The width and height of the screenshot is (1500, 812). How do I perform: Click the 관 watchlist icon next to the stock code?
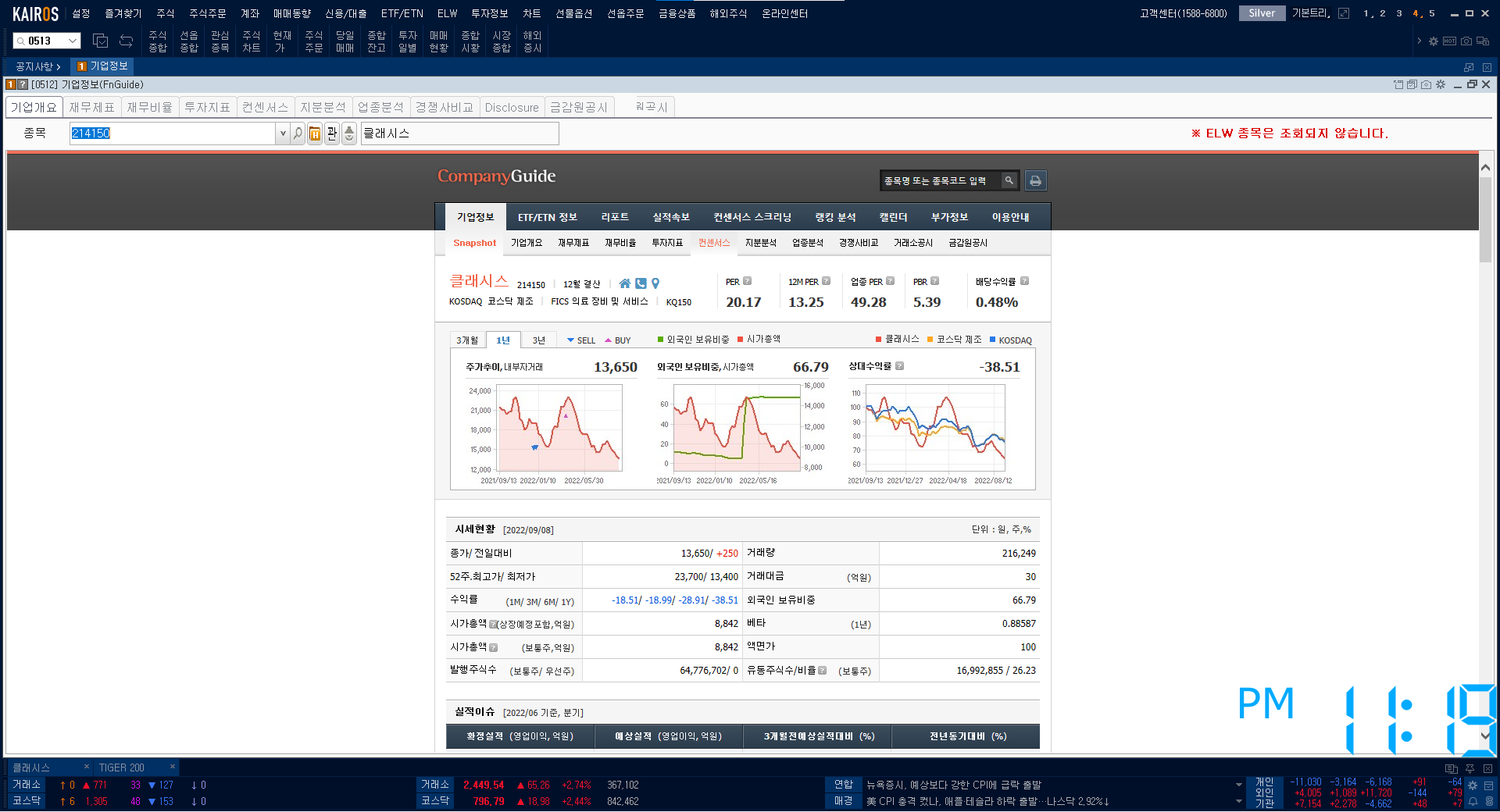332,134
